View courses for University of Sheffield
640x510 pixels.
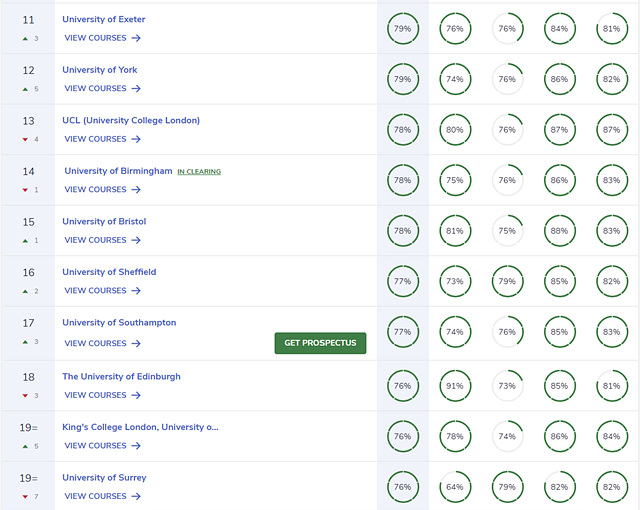(x=96, y=291)
